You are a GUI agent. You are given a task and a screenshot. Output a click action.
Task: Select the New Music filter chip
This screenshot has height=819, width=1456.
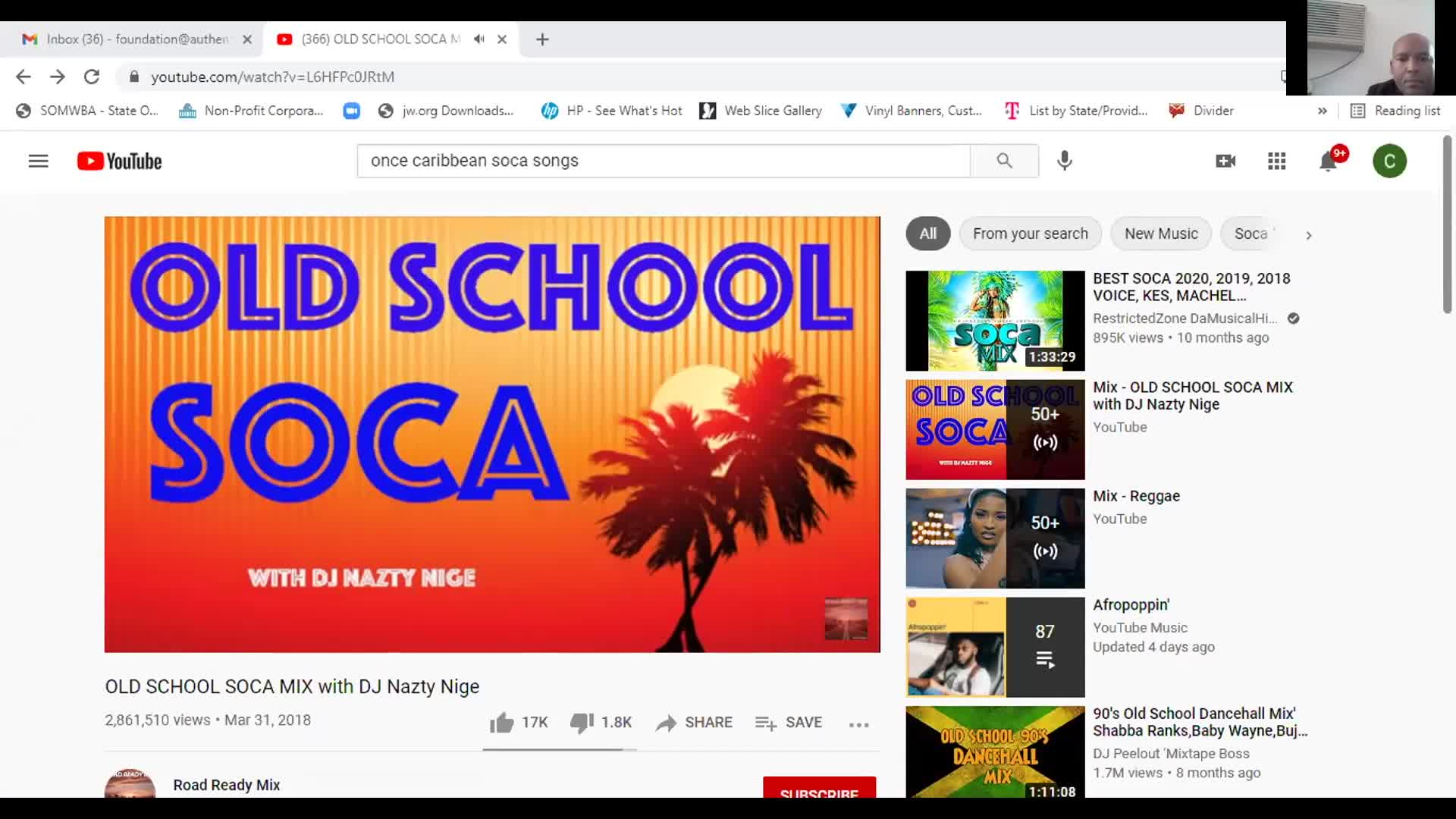(1161, 234)
